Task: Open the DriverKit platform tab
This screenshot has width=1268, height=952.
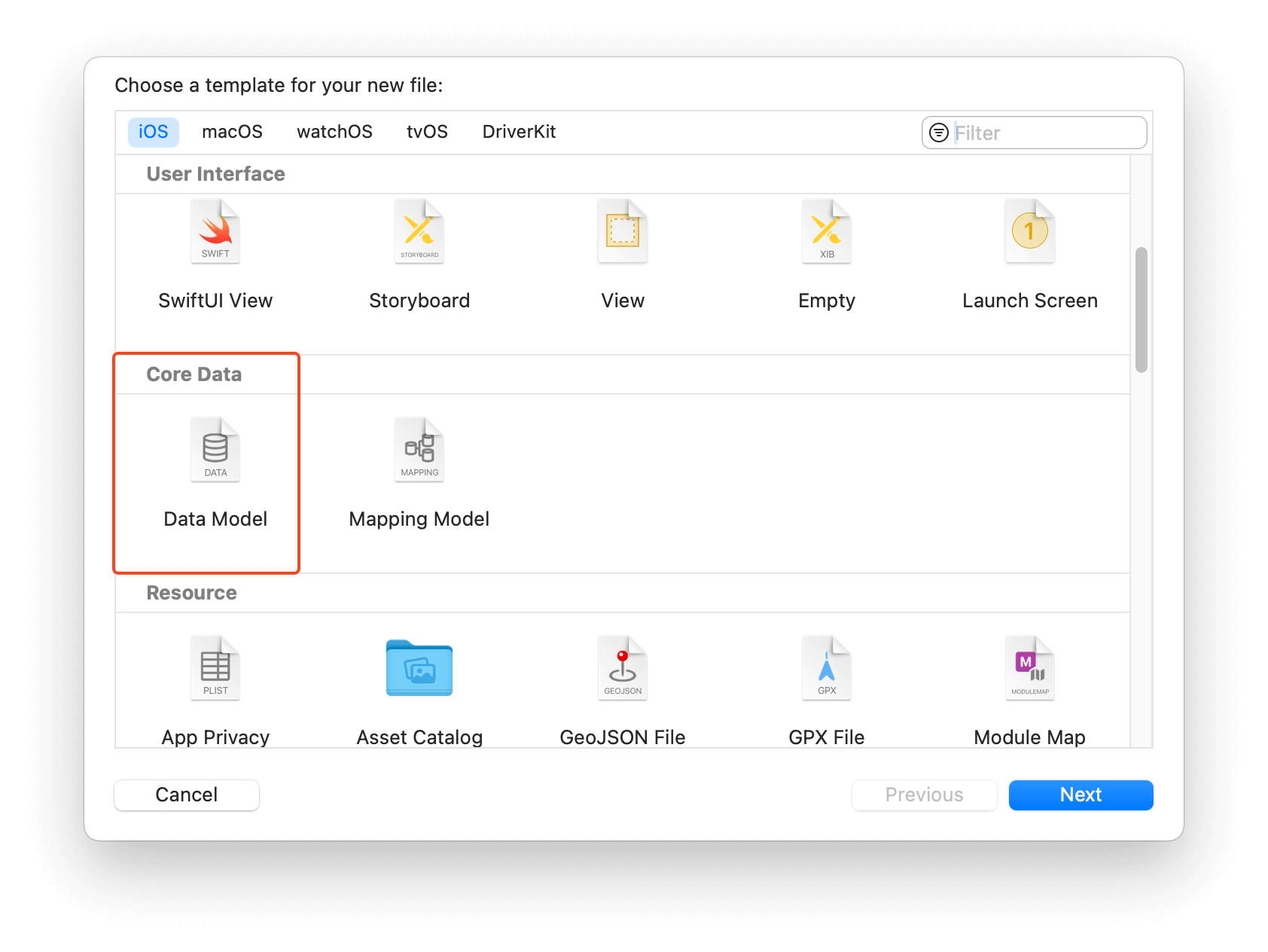Action: (519, 132)
